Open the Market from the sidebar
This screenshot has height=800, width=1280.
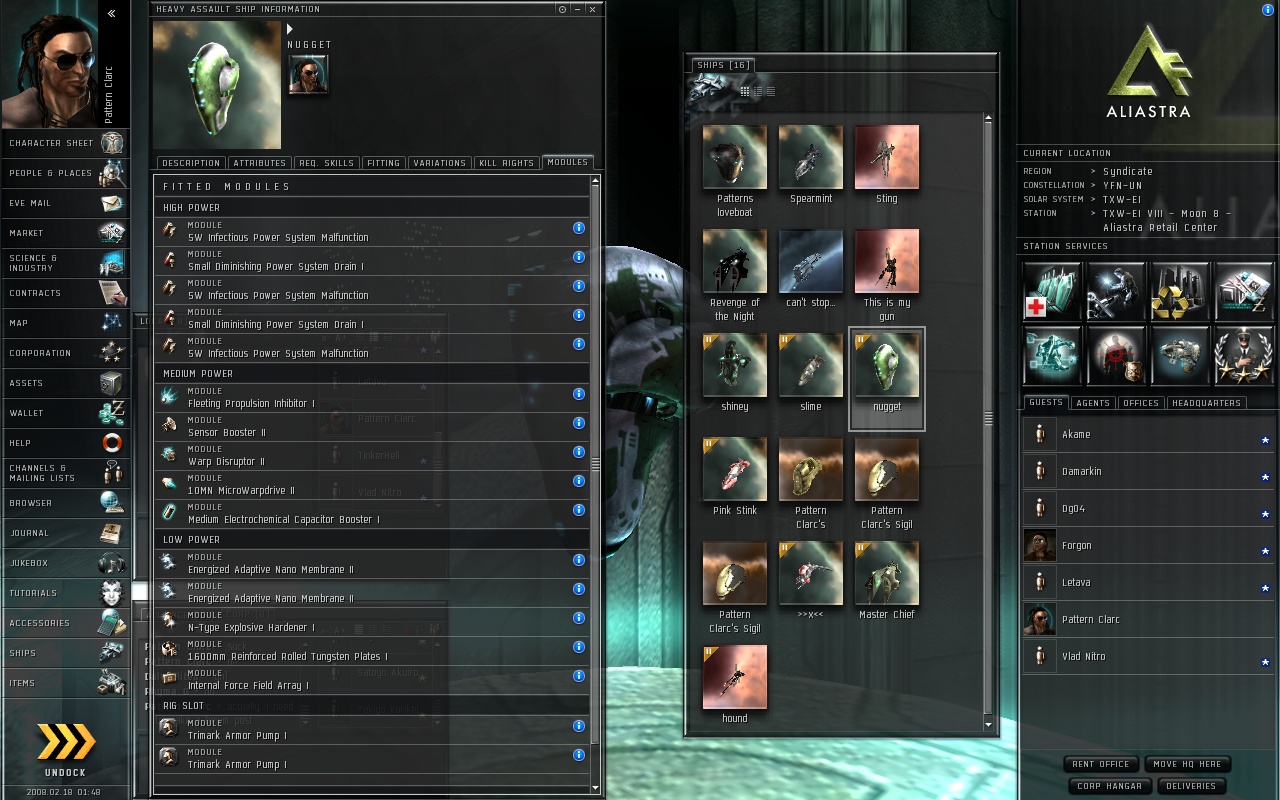click(x=65, y=233)
